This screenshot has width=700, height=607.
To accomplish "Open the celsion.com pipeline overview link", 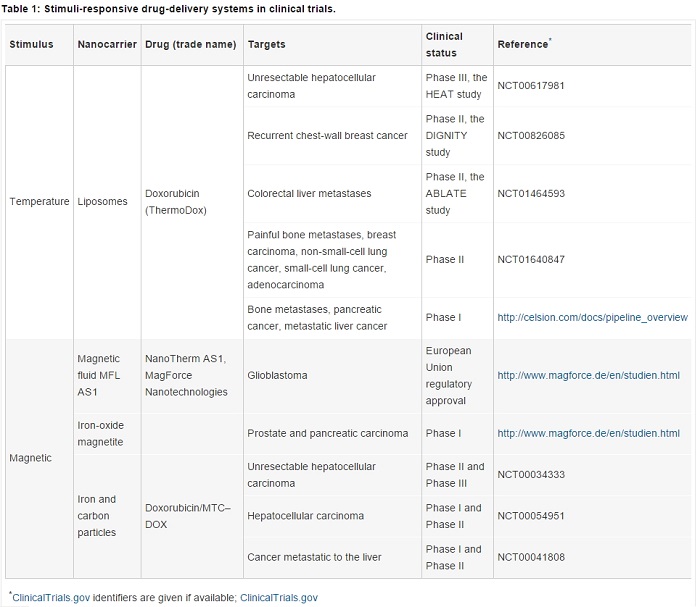I will point(592,317).
